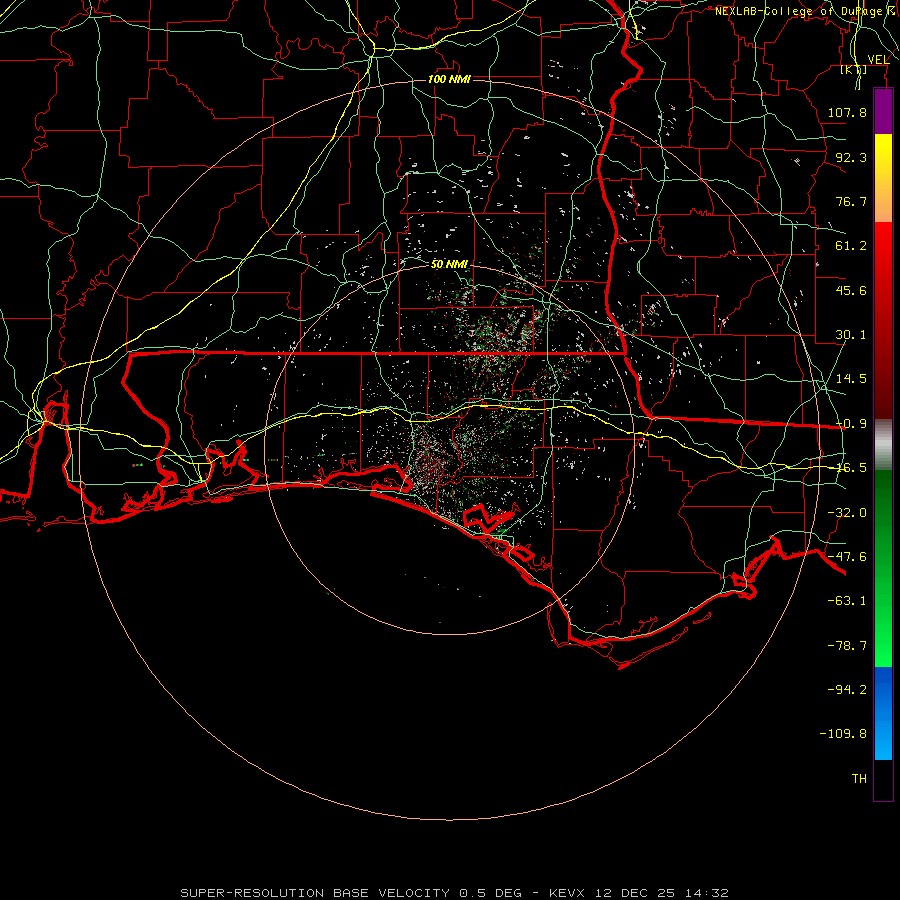Click the VEL legend title

coord(878,60)
